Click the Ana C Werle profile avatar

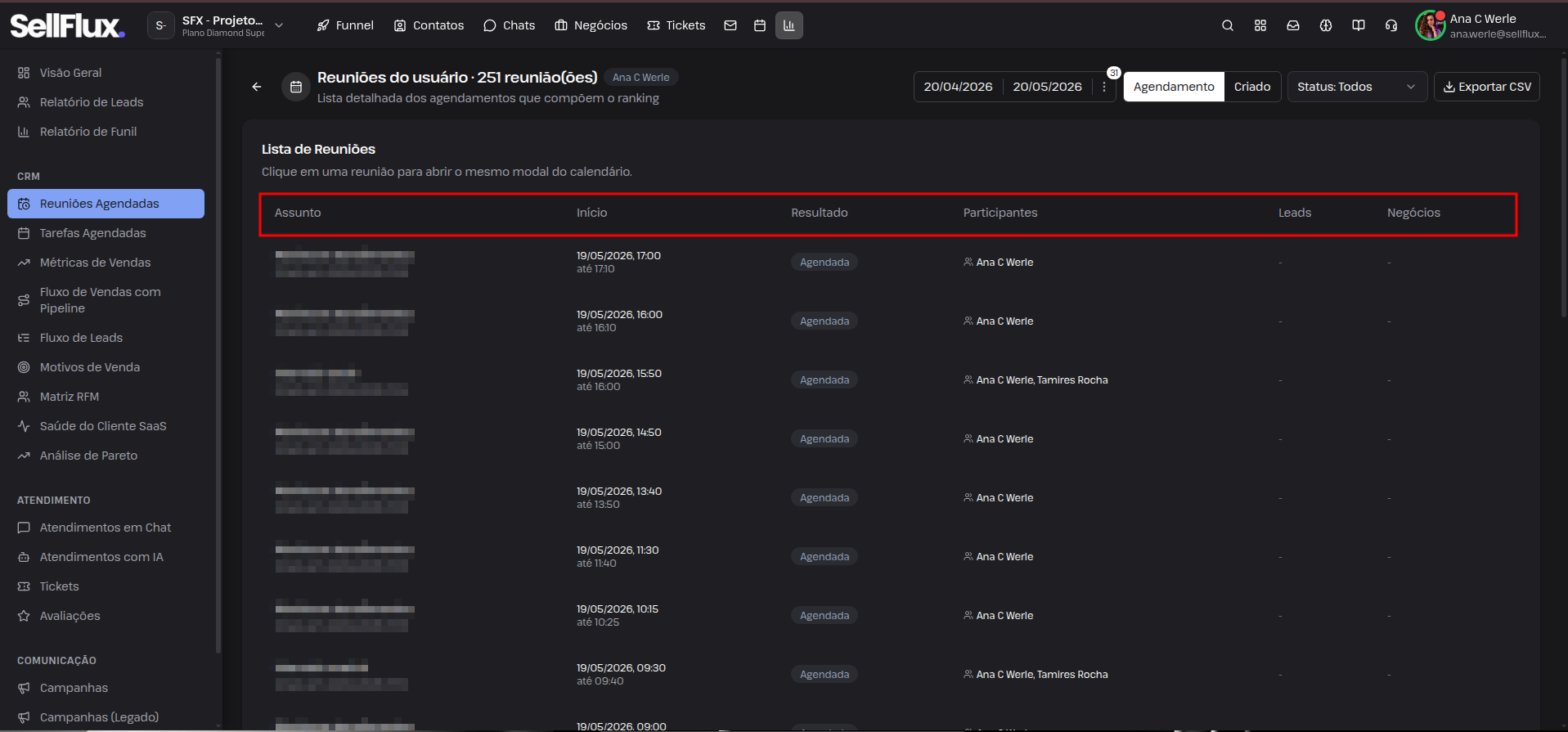click(1431, 25)
